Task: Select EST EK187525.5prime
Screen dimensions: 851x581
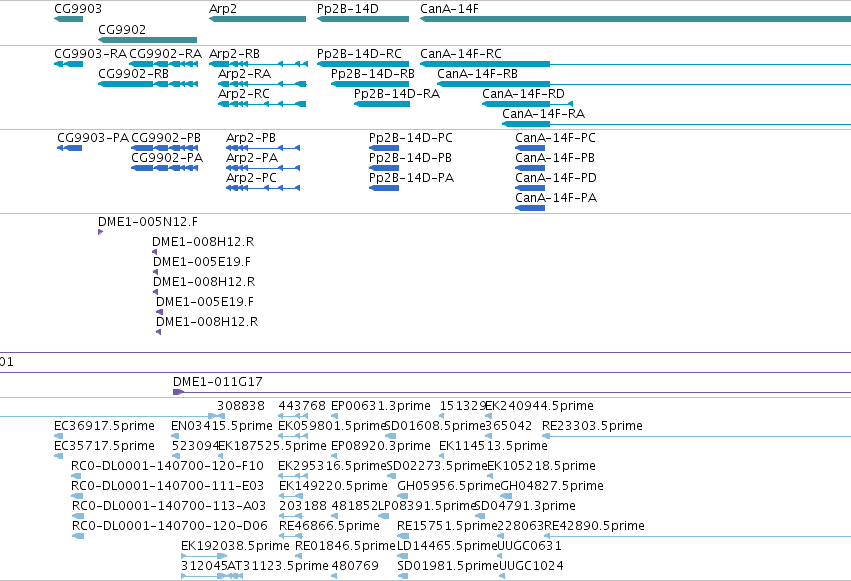Action: point(222,456)
